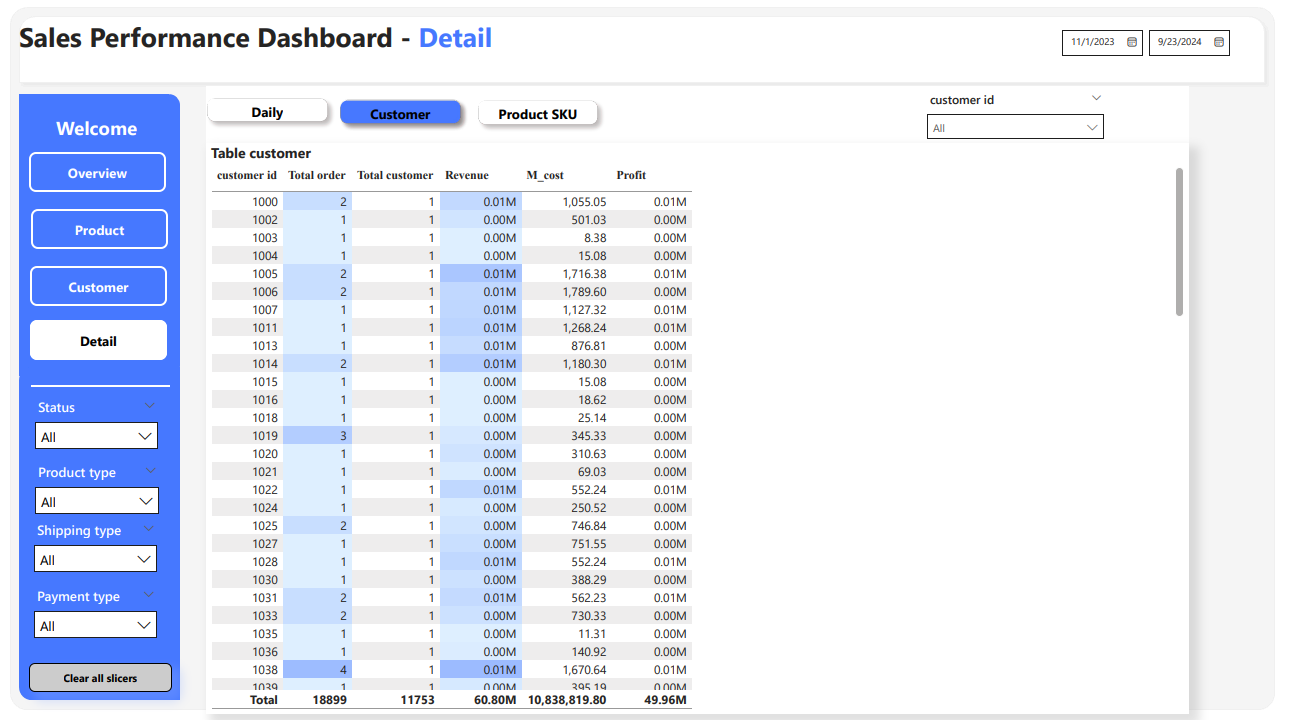1293x726 pixels.
Task: Expand the Status dropdown
Action: (96, 437)
